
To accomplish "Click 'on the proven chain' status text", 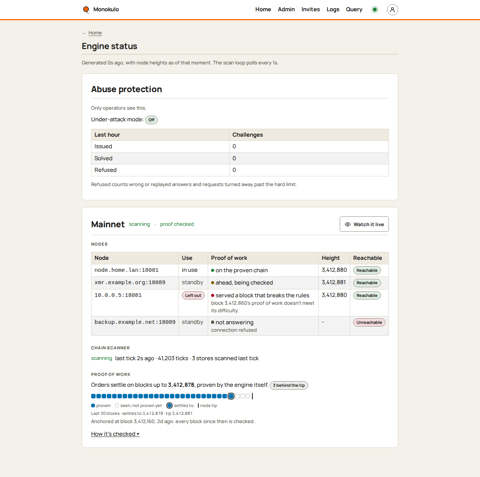I will 242,270.
